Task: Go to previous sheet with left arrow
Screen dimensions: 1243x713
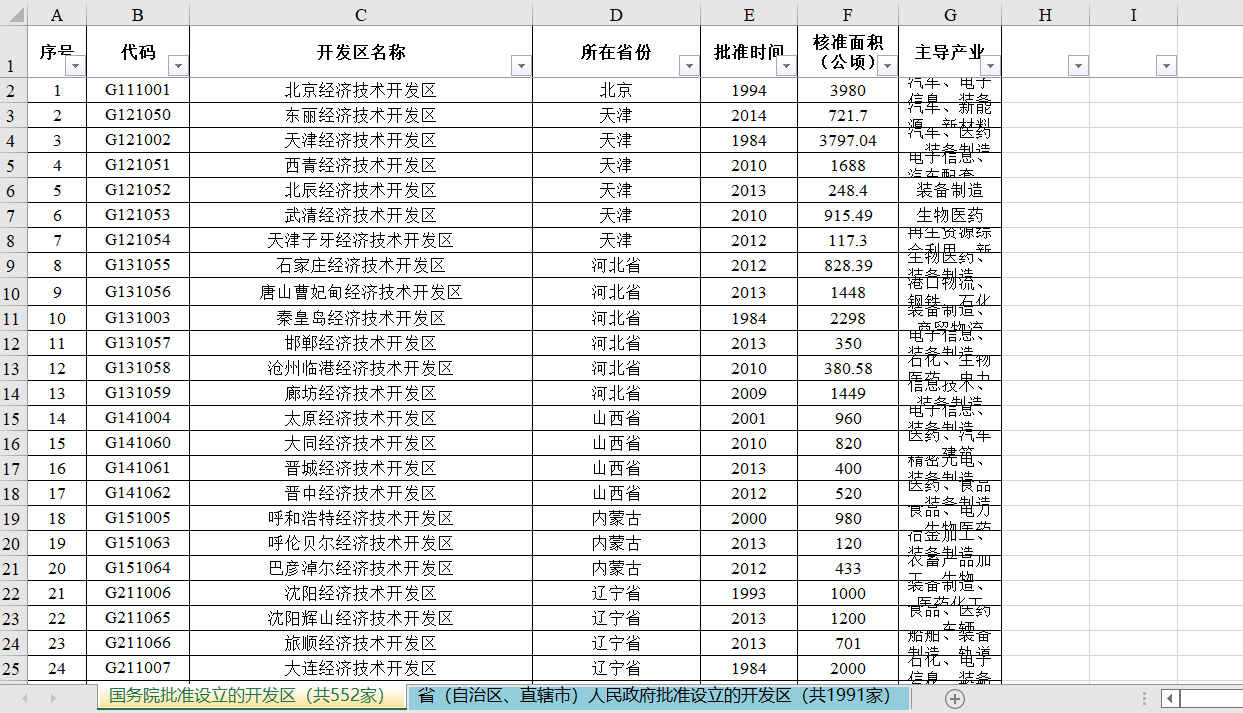Action: tap(25, 698)
